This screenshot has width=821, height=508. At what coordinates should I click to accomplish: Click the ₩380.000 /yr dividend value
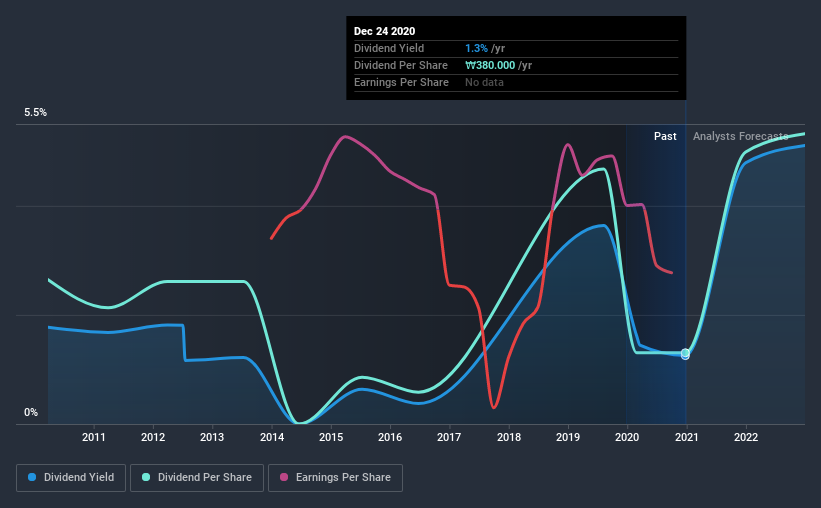pyautogui.click(x=498, y=65)
